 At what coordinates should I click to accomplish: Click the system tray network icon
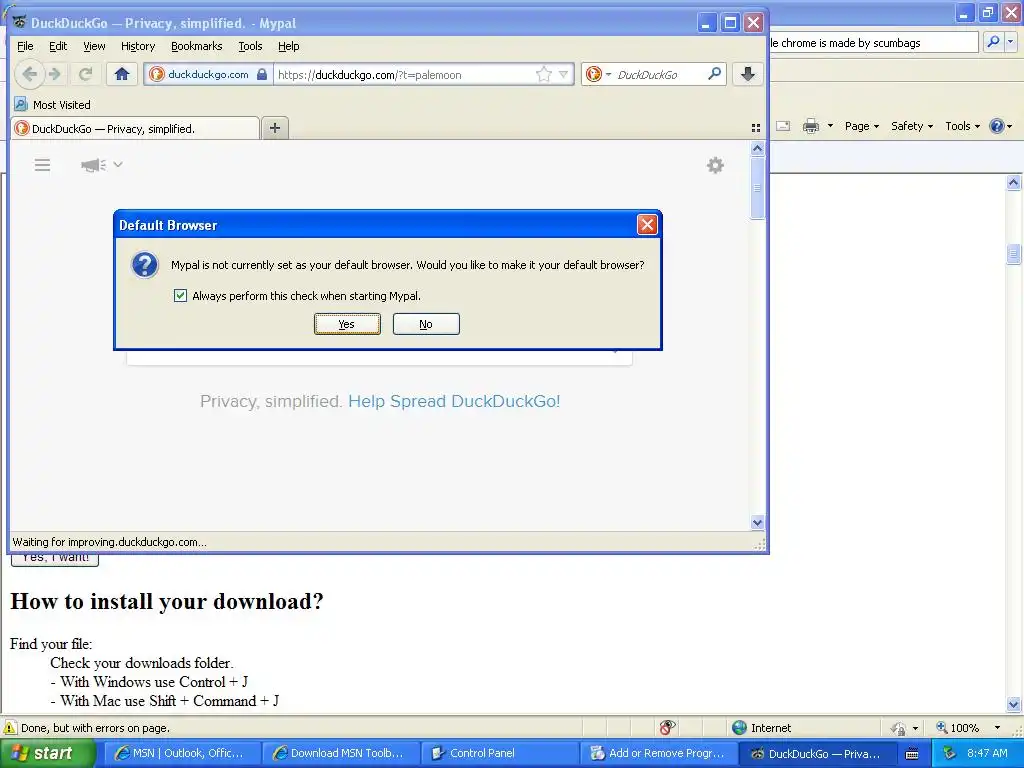[x=950, y=754]
